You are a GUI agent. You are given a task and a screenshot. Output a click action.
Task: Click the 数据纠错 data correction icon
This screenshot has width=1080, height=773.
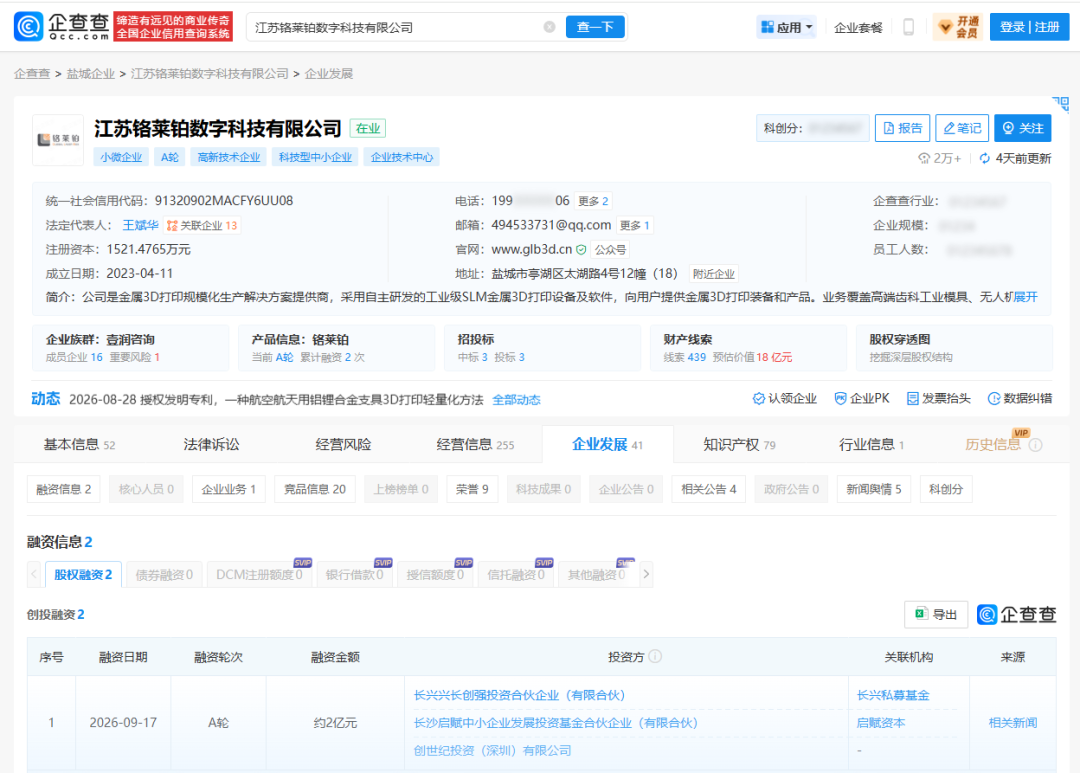tap(994, 398)
